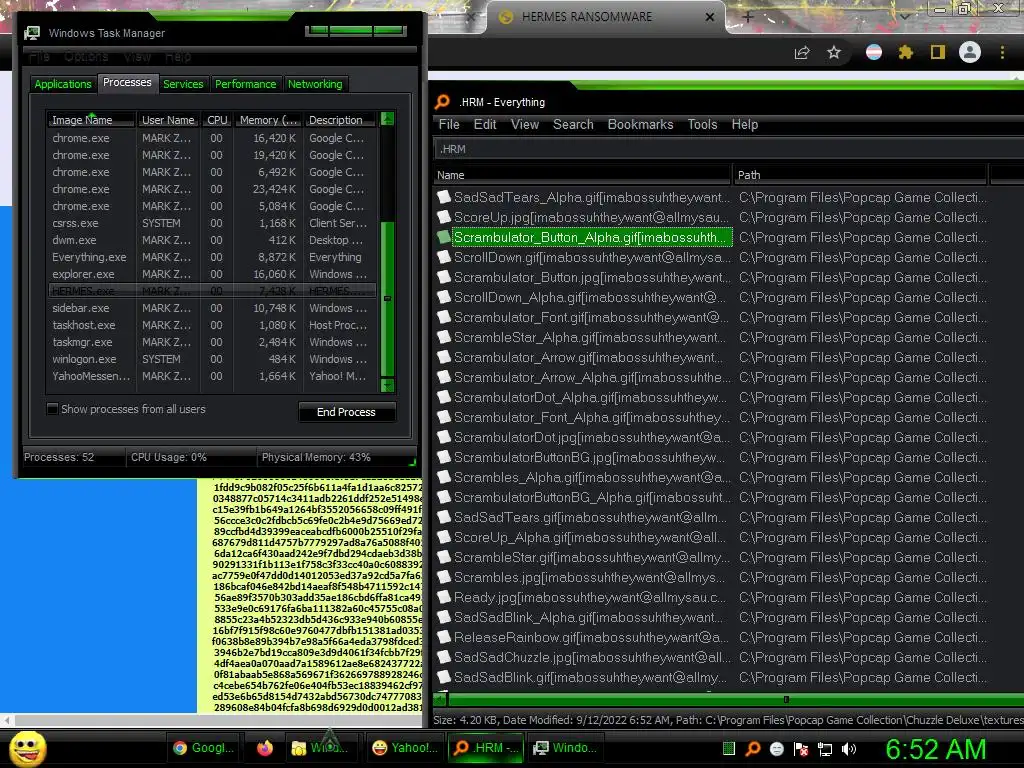This screenshot has width=1024, height=768.
Task: Sort processes by CPU column
Action: pyautogui.click(x=217, y=120)
